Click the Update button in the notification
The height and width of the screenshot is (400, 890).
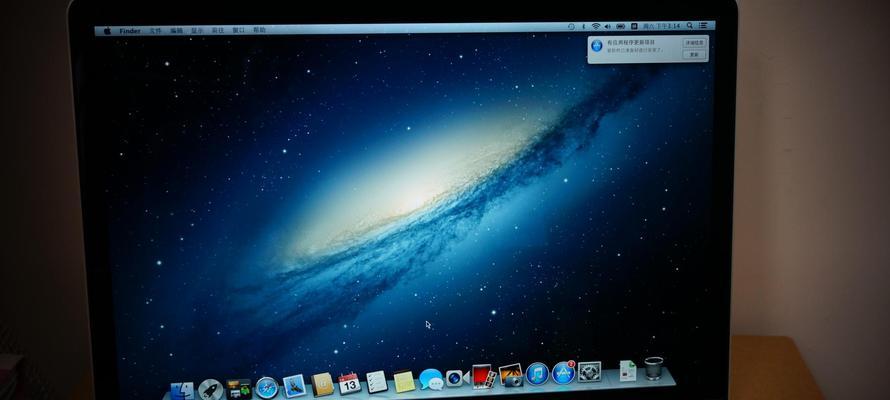[695, 54]
